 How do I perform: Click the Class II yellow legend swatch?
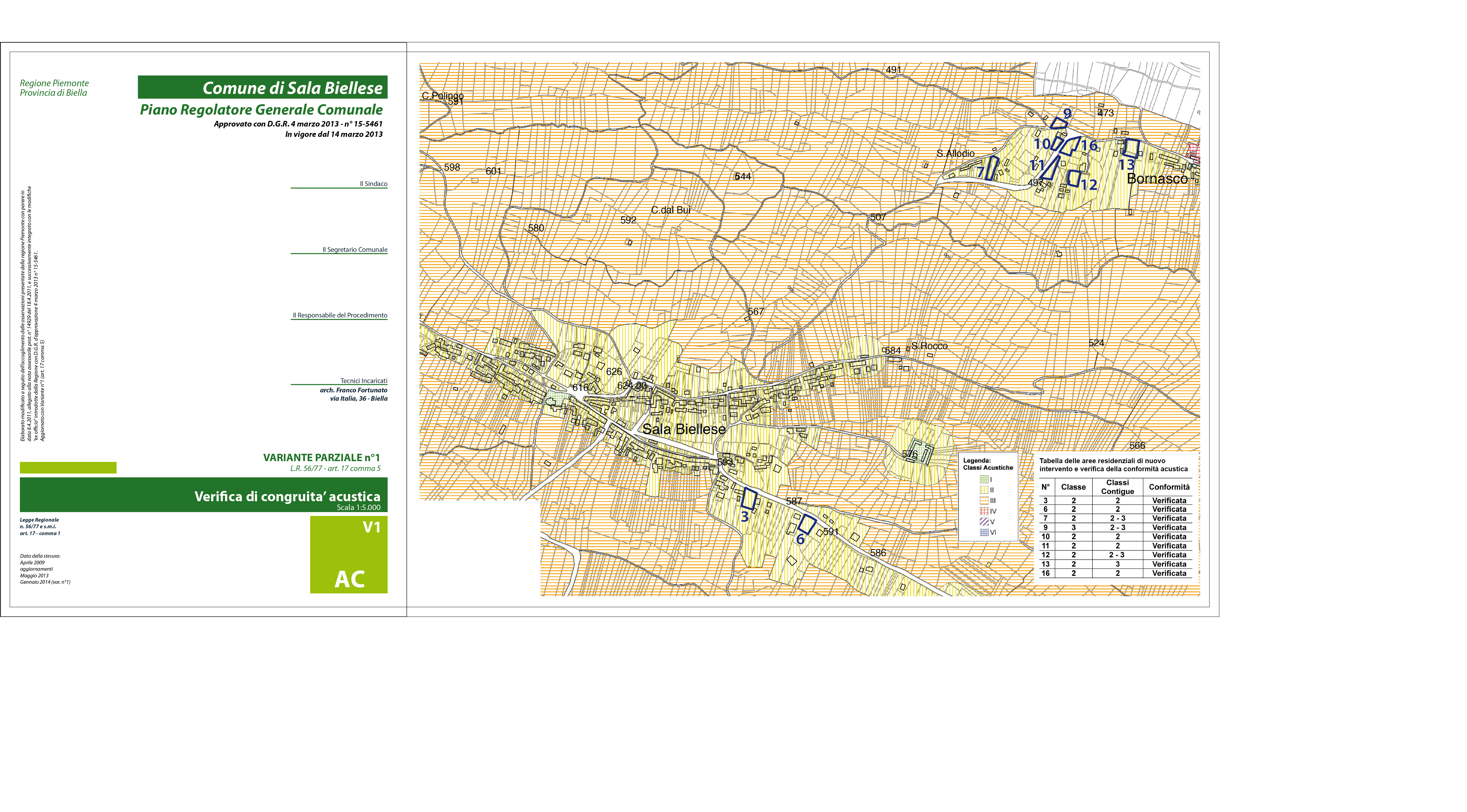[984, 490]
